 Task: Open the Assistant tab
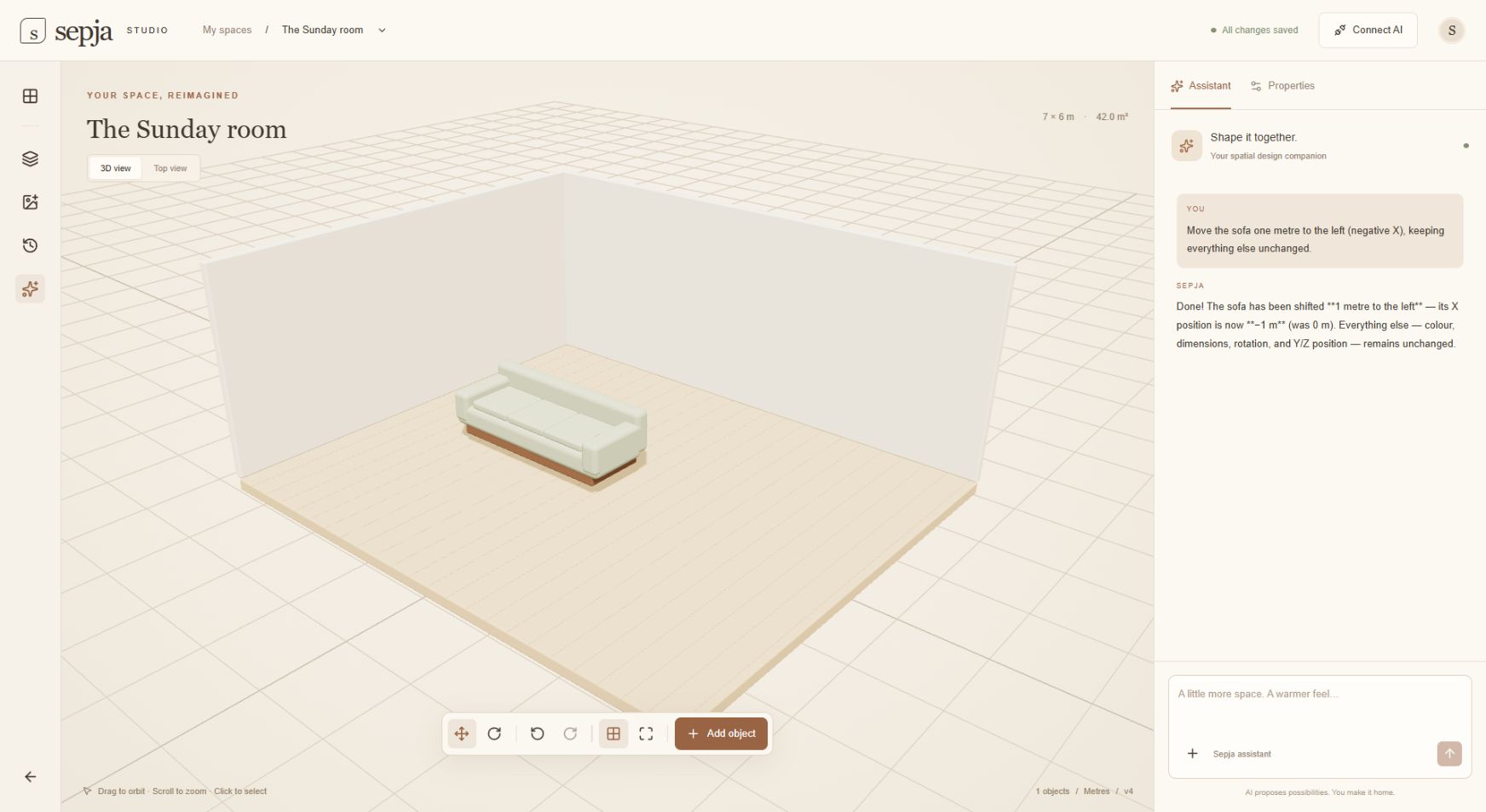(x=1201, y=86)
